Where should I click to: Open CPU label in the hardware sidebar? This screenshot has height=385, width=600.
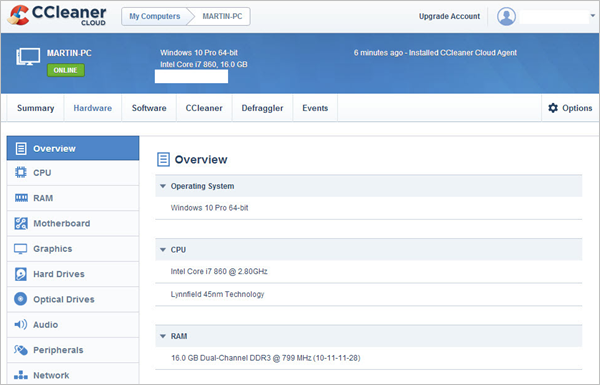point(42,173)
